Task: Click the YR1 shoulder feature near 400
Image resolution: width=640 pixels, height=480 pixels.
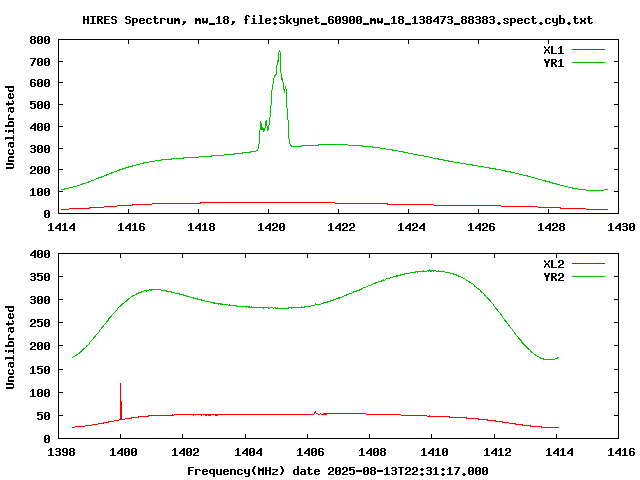Action: click(264, 126)
